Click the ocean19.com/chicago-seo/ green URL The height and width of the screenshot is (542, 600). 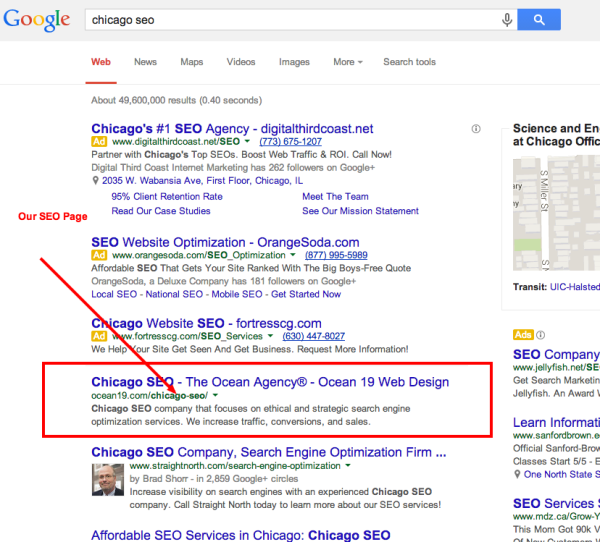pyautogui.click(x=150, y=396)
